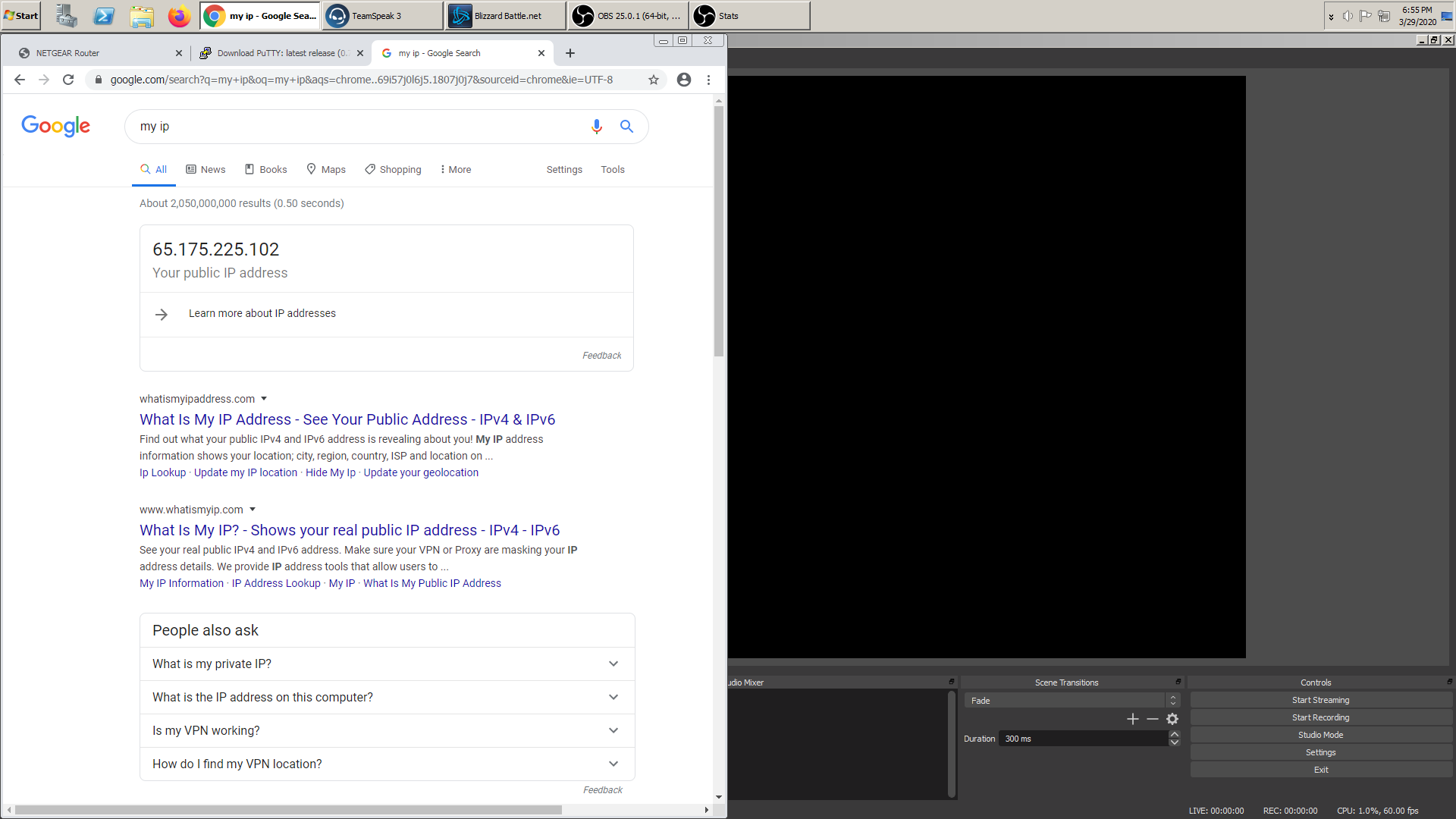Open the 'IP Address Lookup' sublink
This screenshot has height=819, width=1456.
pyautogui.click(x=276, y=583)
